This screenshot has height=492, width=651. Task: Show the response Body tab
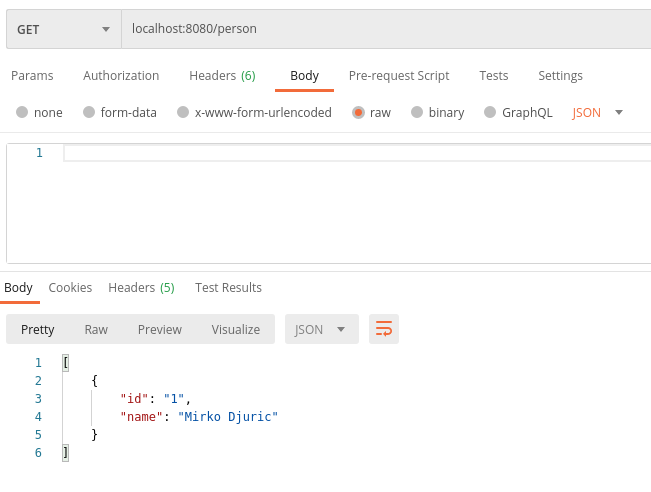(x=18, y=287)
